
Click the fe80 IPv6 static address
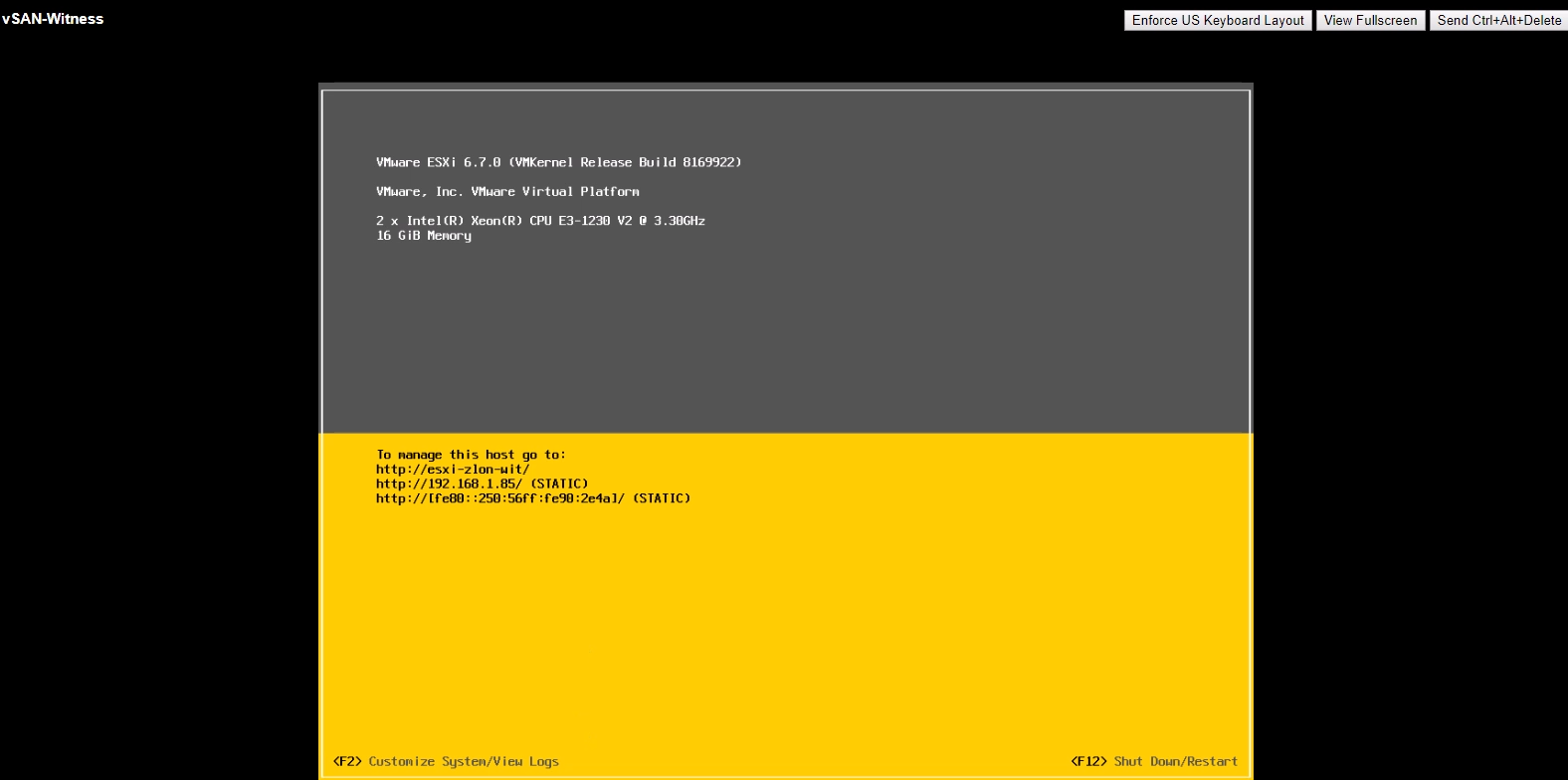[533, 498]
